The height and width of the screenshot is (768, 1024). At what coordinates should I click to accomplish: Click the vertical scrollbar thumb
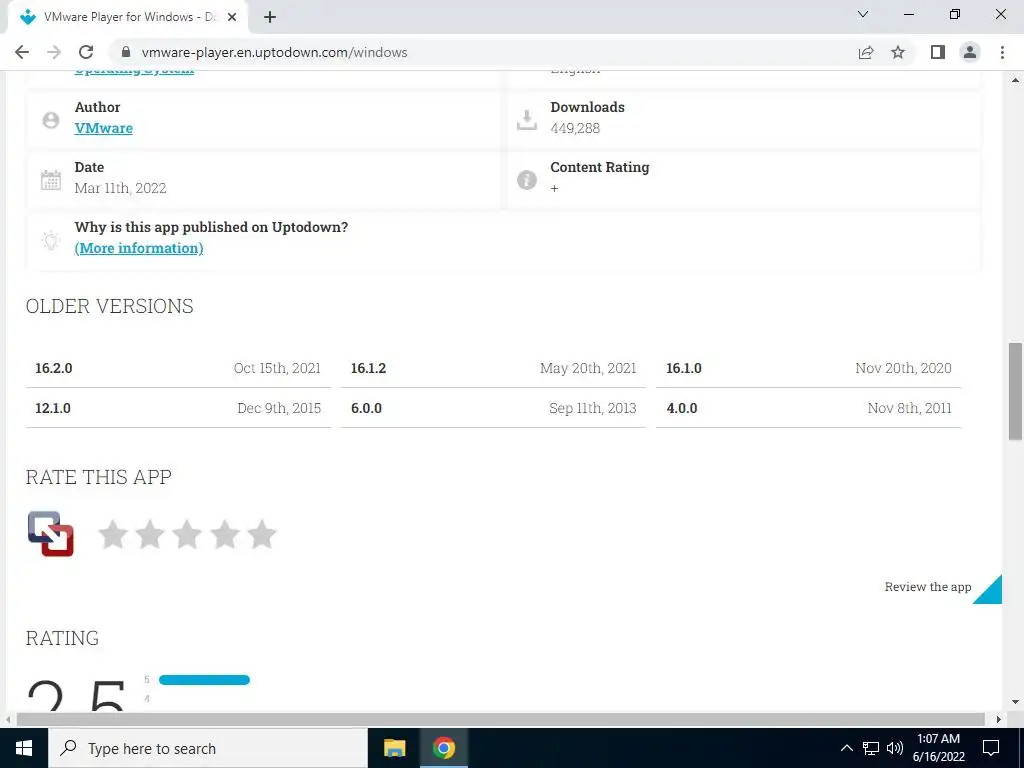(1016, 391)
